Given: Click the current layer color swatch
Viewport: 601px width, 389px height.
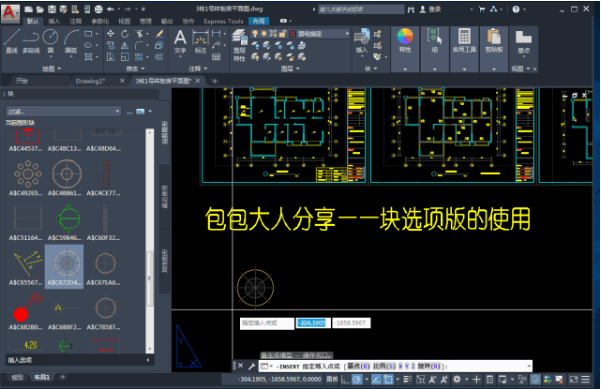Looking at the screenshot, I should pos(293,34).
